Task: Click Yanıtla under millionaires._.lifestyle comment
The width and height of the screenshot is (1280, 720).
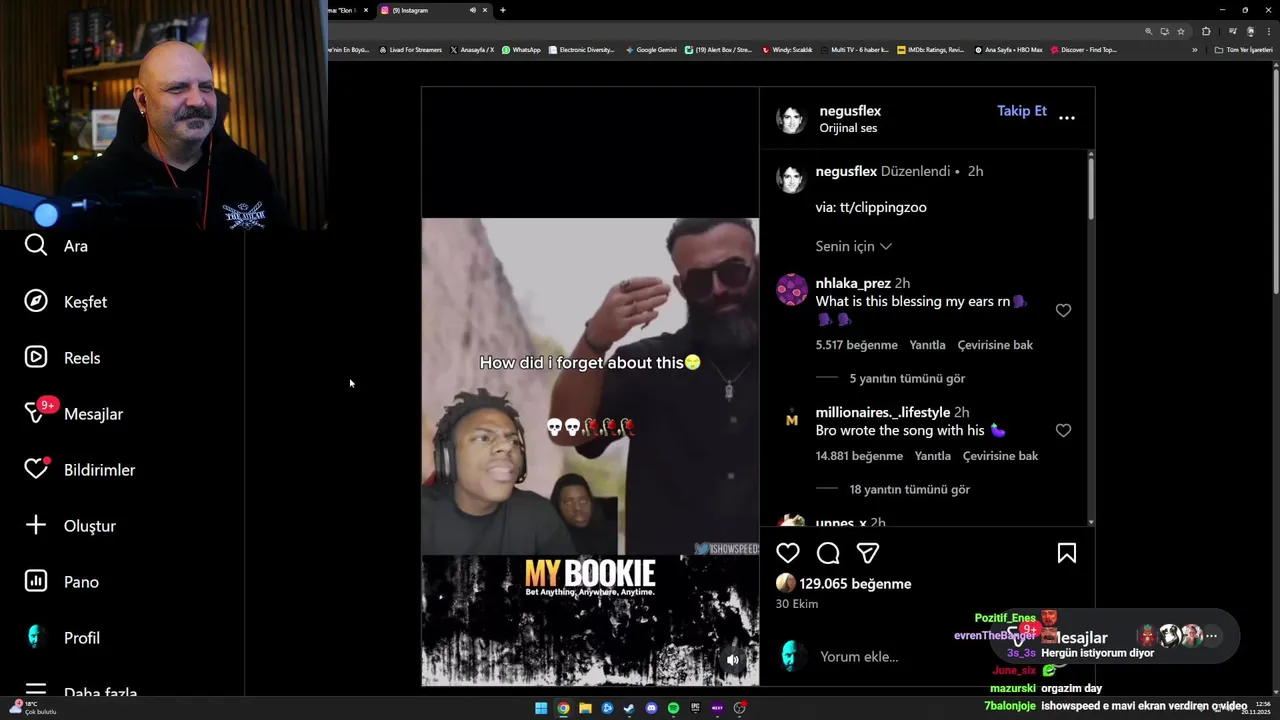Action: pyautogui.click(x=932, y=456)
